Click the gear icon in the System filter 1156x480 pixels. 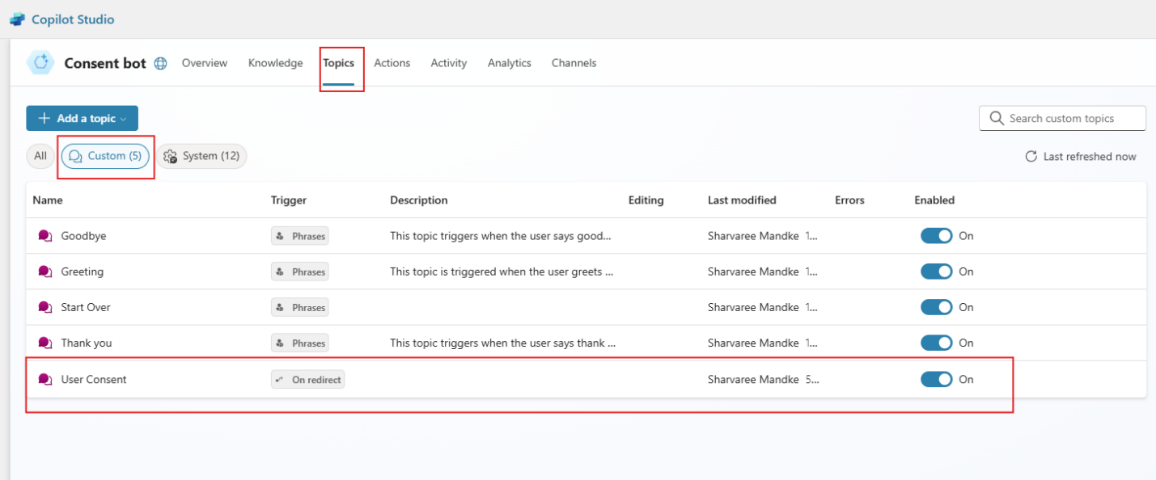(x=170, y=156)
